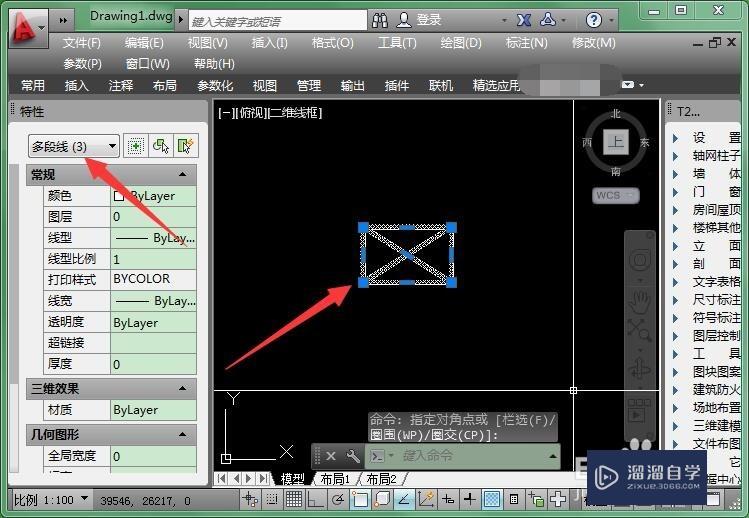Open the Autodesk 360 triangle icon
Viewport: 749px width, 518px height.
point(547,20)
